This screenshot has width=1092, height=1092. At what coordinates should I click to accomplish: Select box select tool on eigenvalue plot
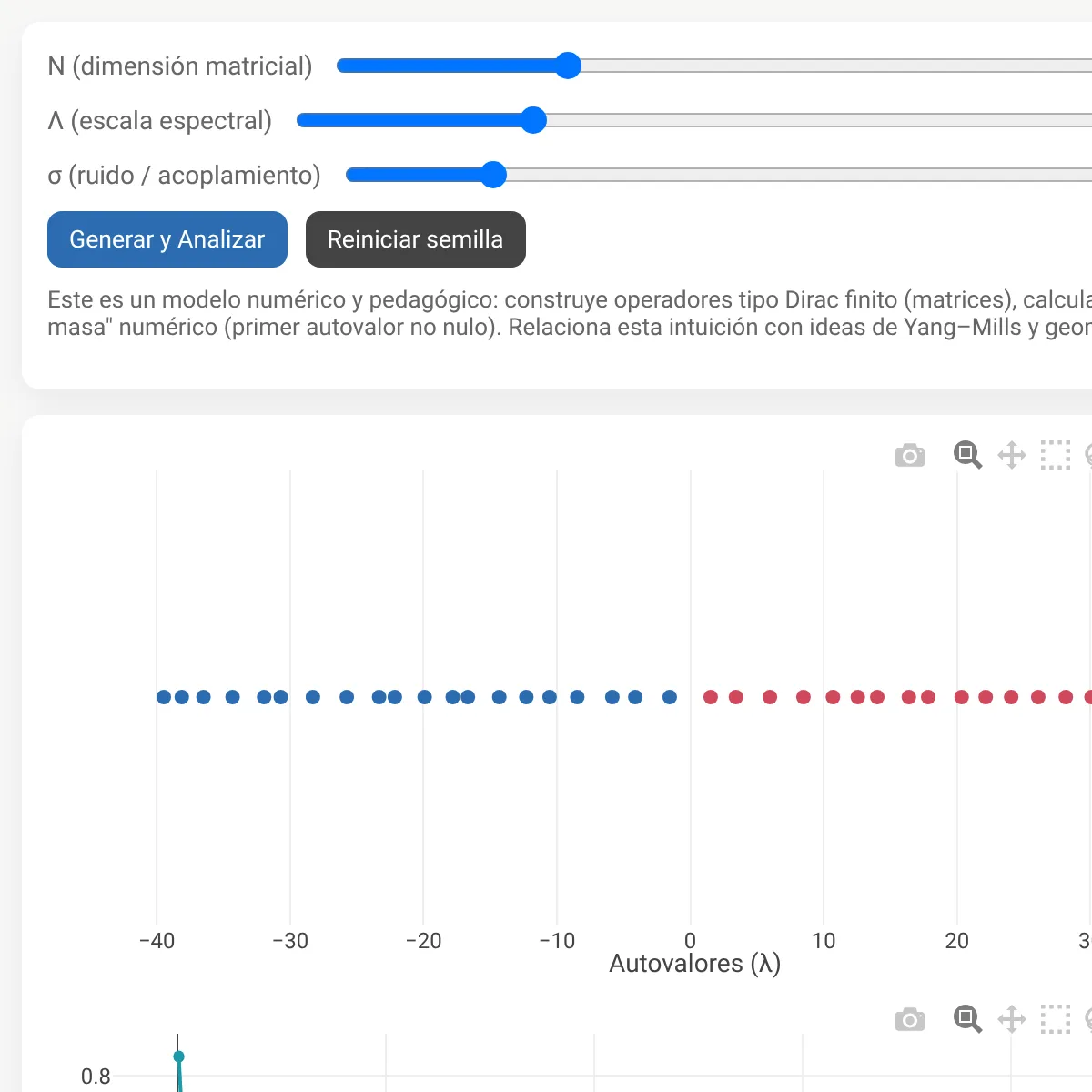(x=1056, y=455)
